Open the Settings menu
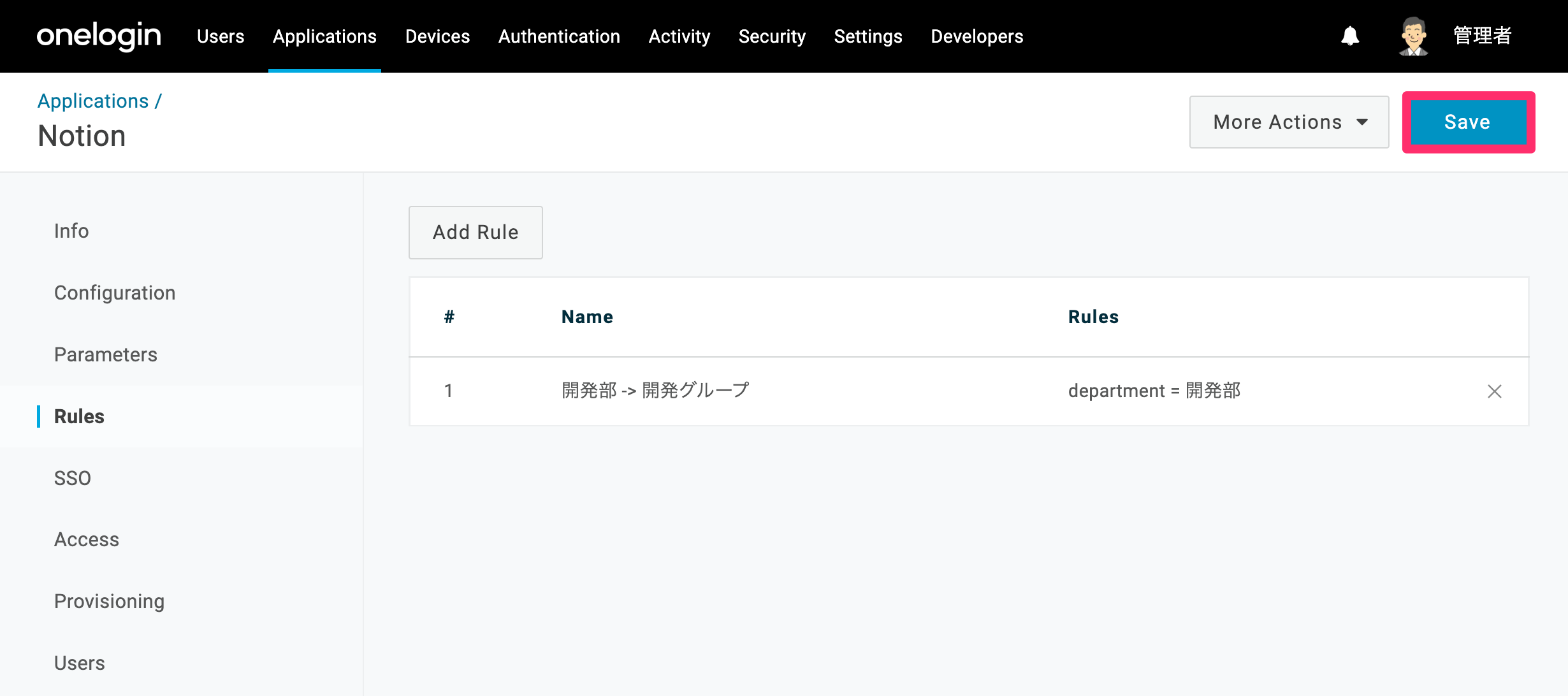1568x696 pixels. [x=868, y=36]
